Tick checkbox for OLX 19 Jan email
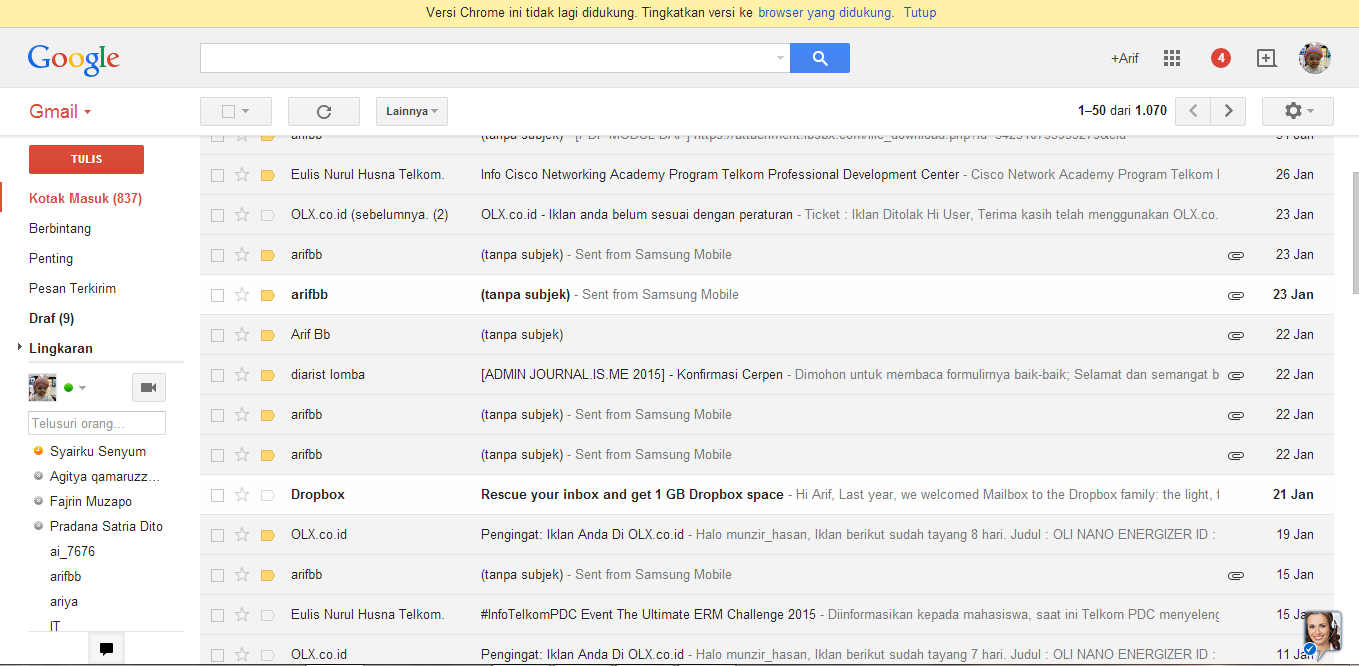This screenshot has height=666, width=1359. tap(217, 535)
